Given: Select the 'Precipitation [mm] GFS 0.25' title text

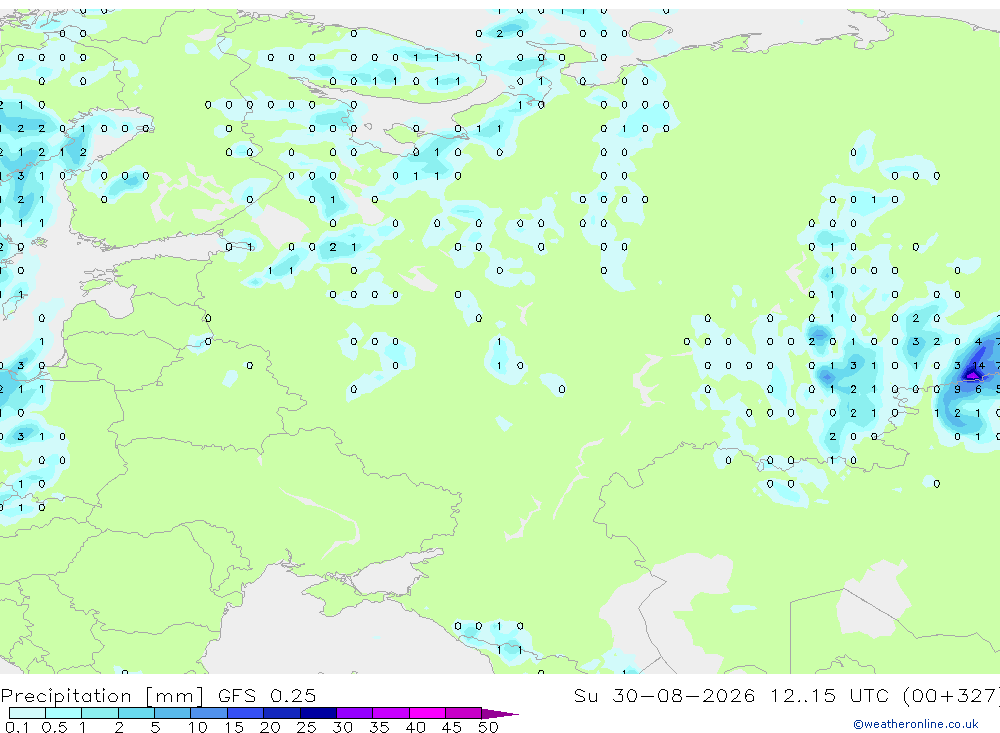Looking at the screenshot, I should click(x=158, y=696).
